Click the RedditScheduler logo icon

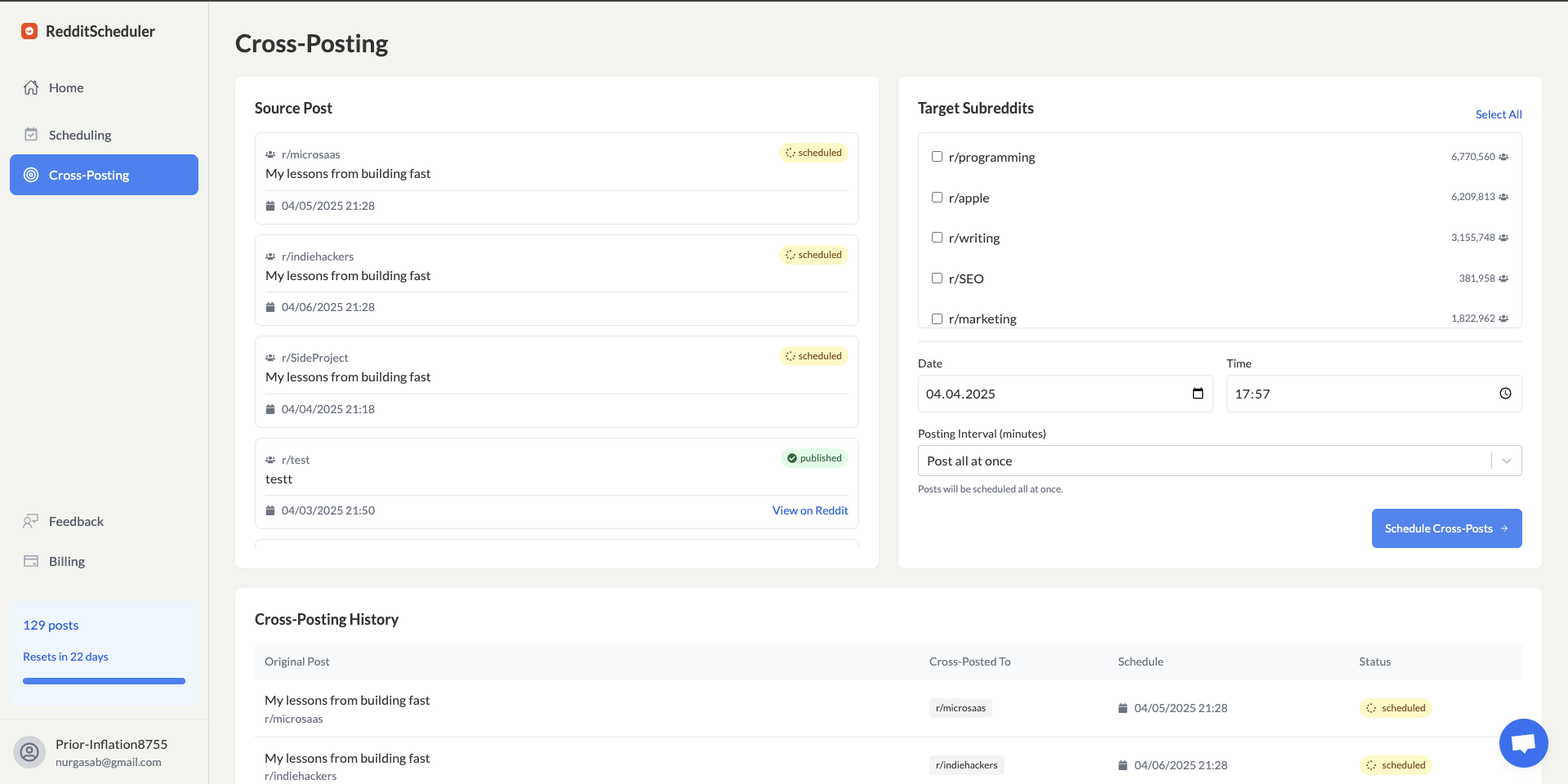tap(29, 31)
